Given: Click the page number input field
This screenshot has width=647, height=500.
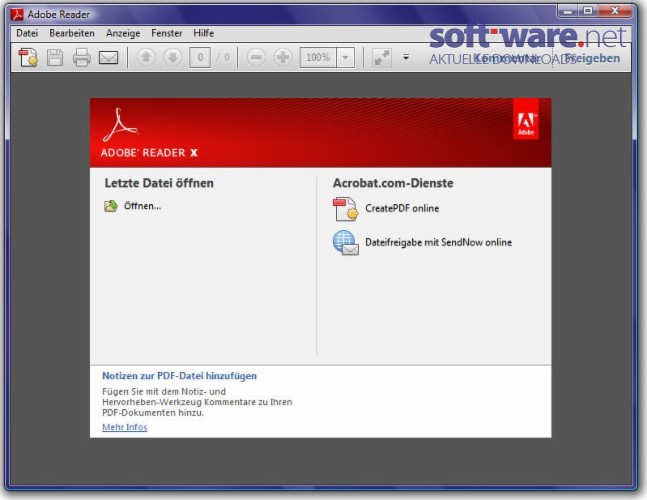Looking at the screenshot, I should pyautogui.click(x=200, y=57).
